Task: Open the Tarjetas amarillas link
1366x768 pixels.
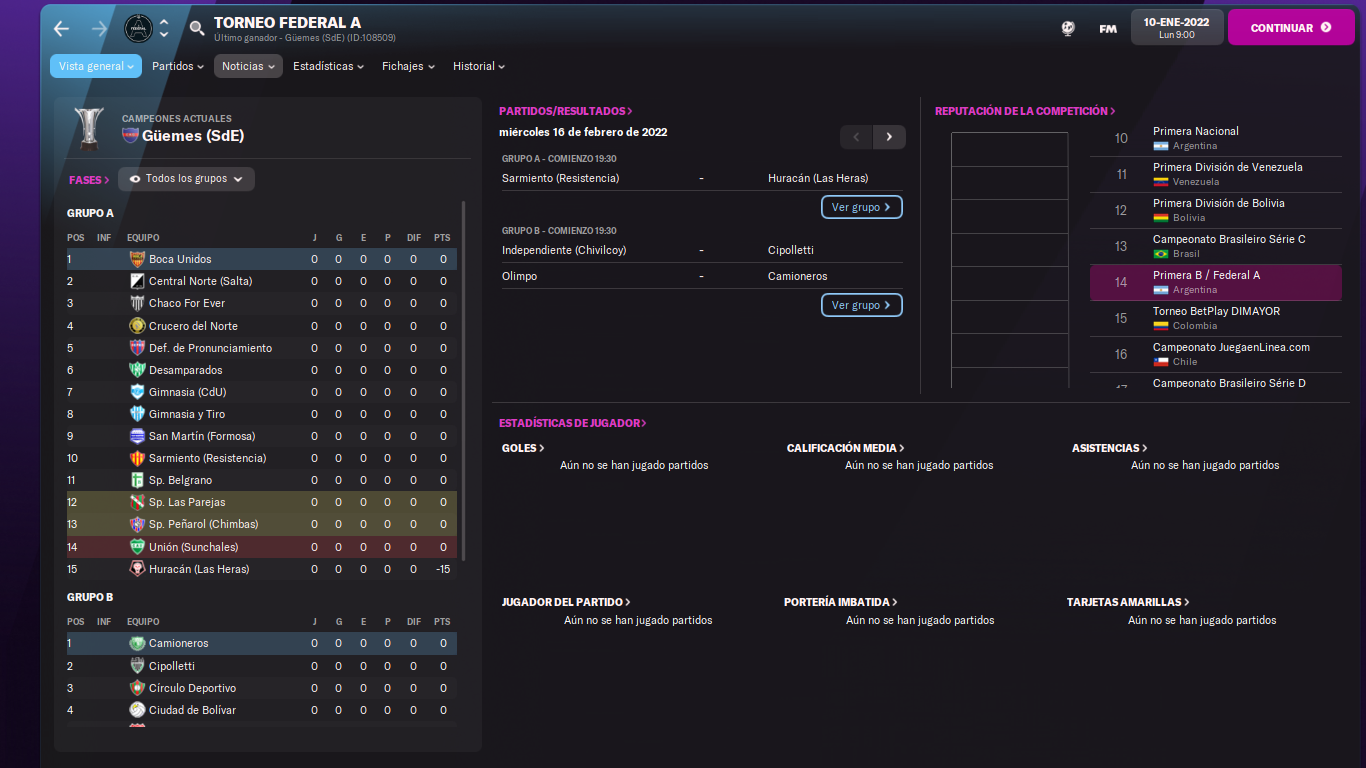Action: [1128, 602]
